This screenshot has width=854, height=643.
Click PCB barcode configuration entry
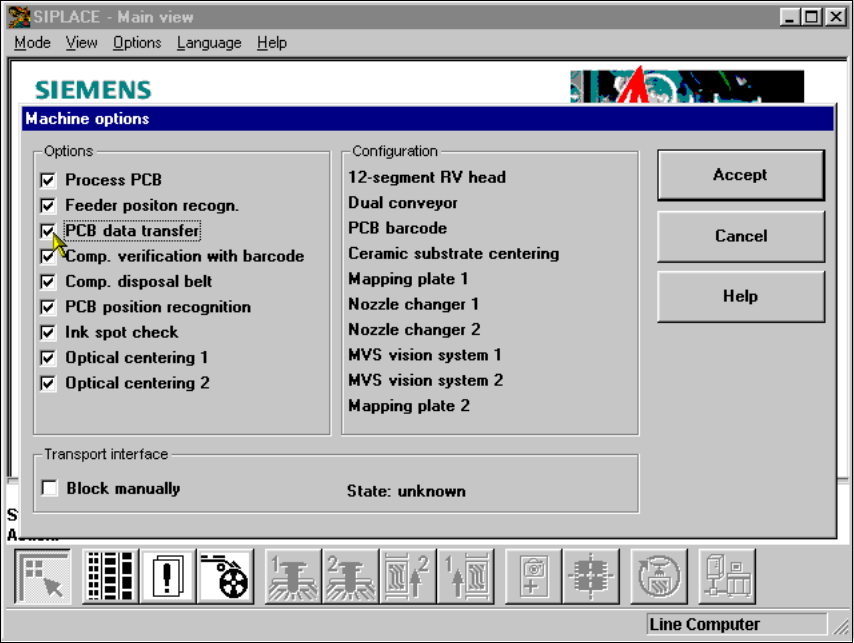pos(398,228)
